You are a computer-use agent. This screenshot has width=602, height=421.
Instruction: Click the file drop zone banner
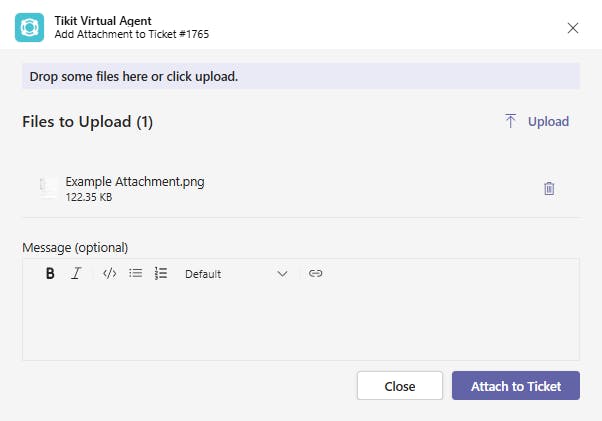point(300,76)
